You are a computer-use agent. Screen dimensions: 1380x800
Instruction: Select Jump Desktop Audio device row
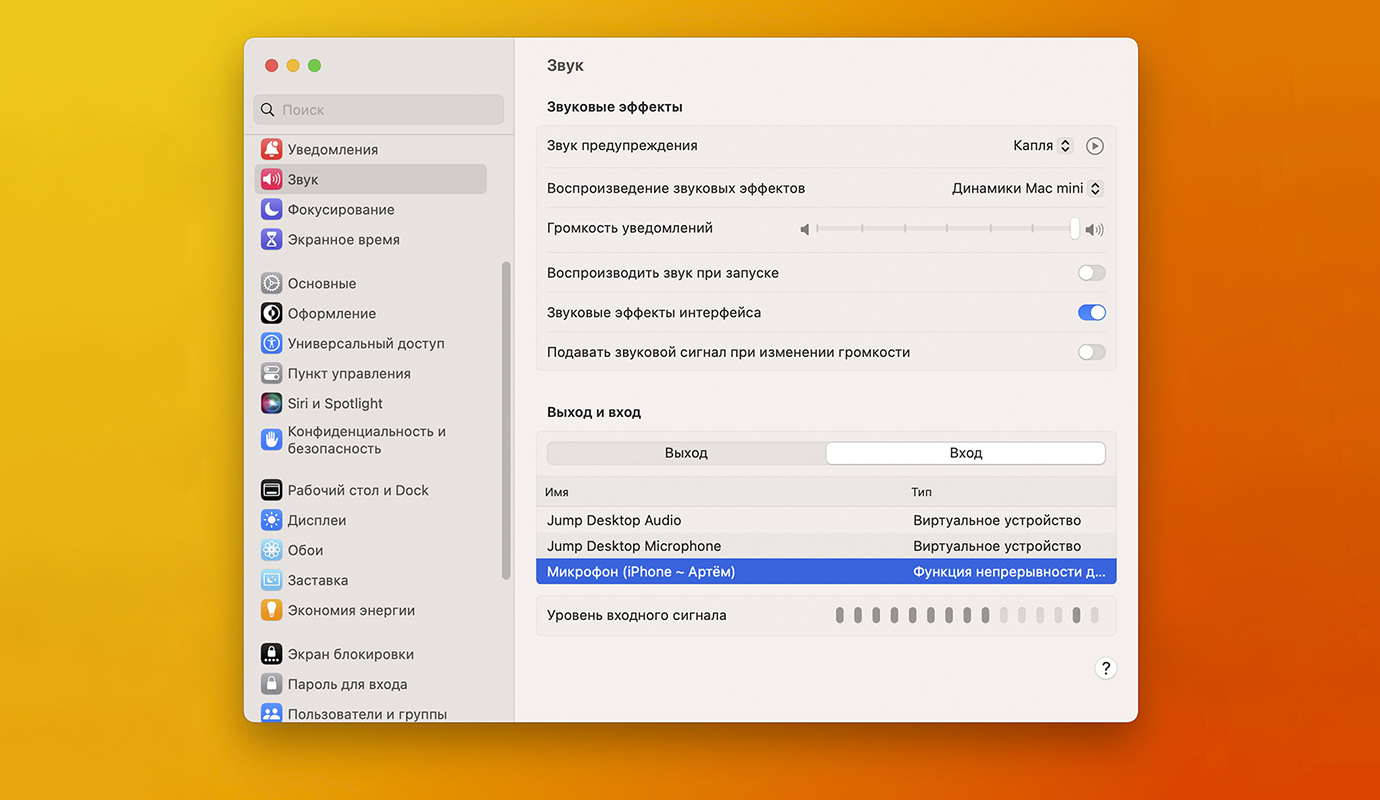(826, 520)
